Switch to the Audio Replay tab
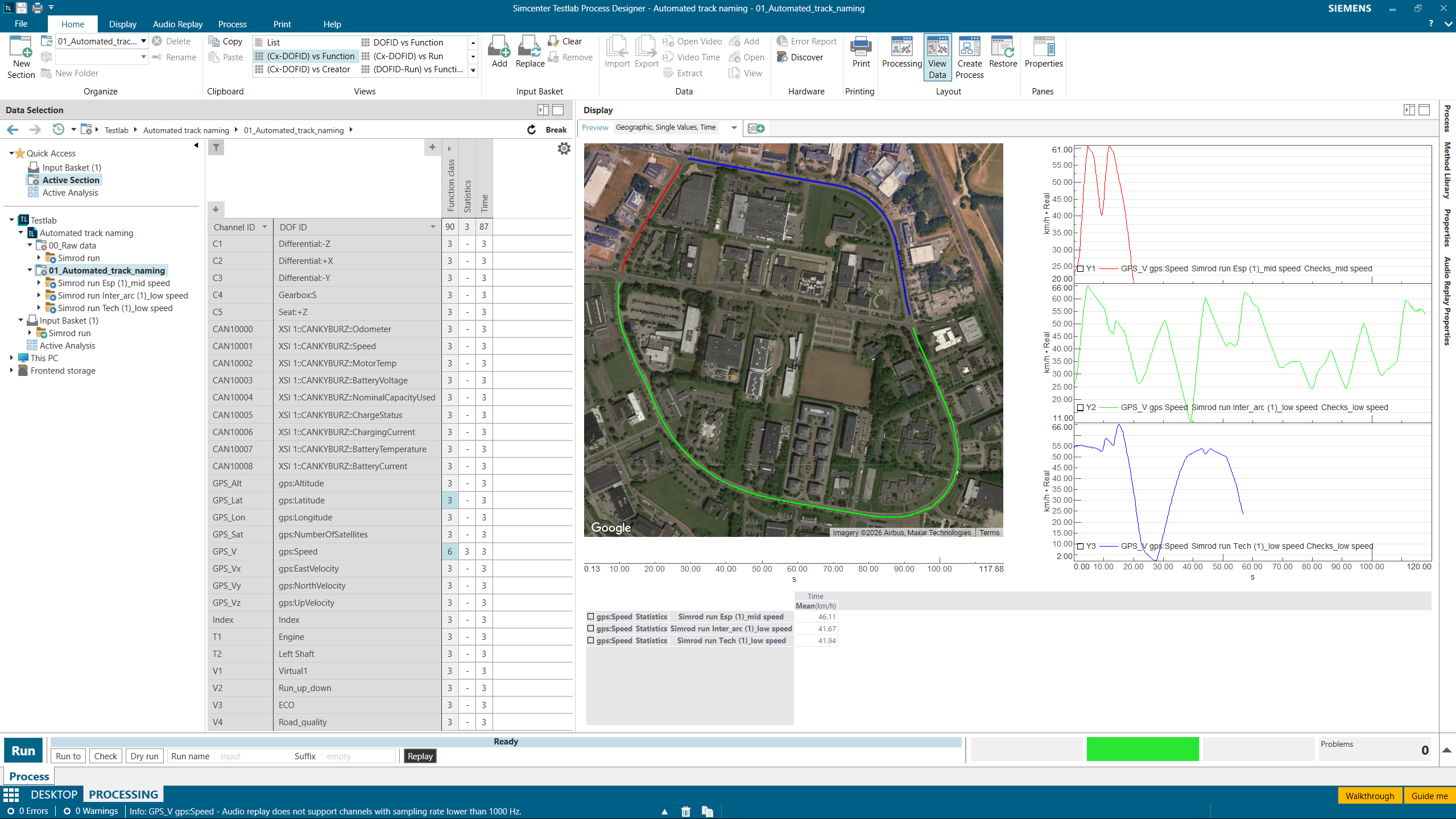Image resolution: width=1456 pixels, height=819 pixels. pyautogui.click(x=177, y=24)
